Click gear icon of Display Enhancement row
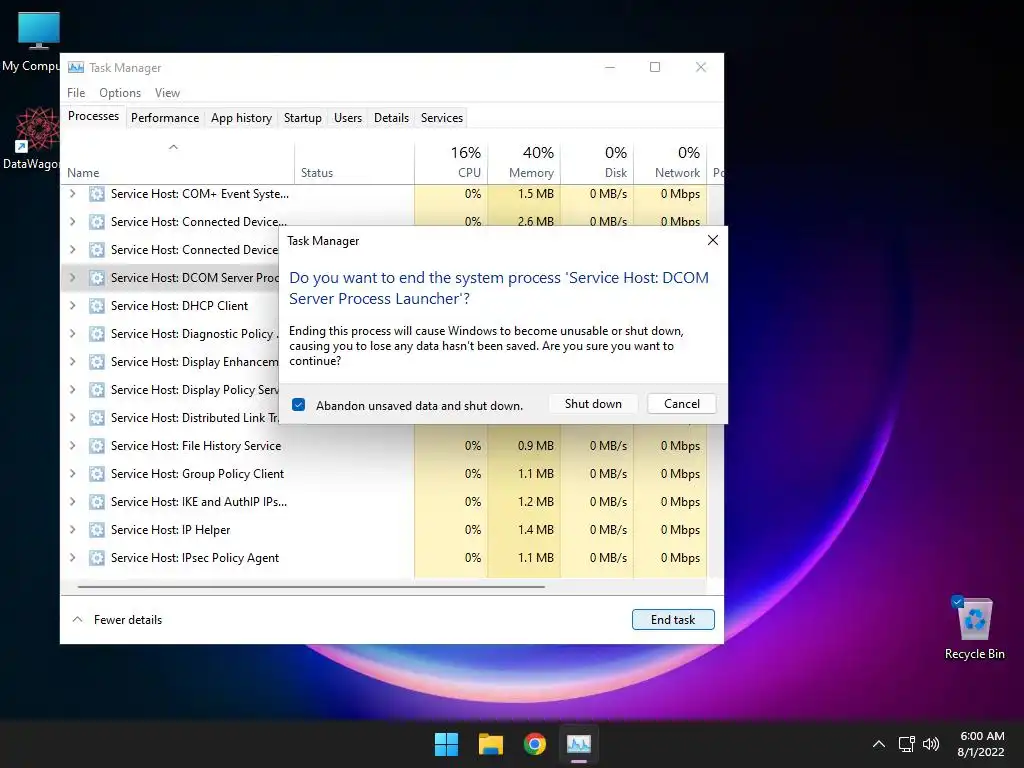Viewport: 1024px width, 768px height. click(x=97, y=362)
